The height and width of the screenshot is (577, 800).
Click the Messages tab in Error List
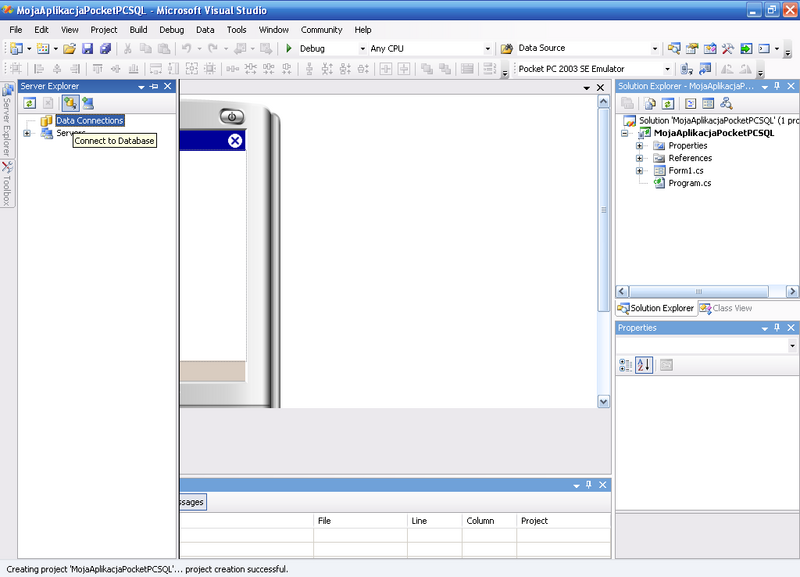193,502
